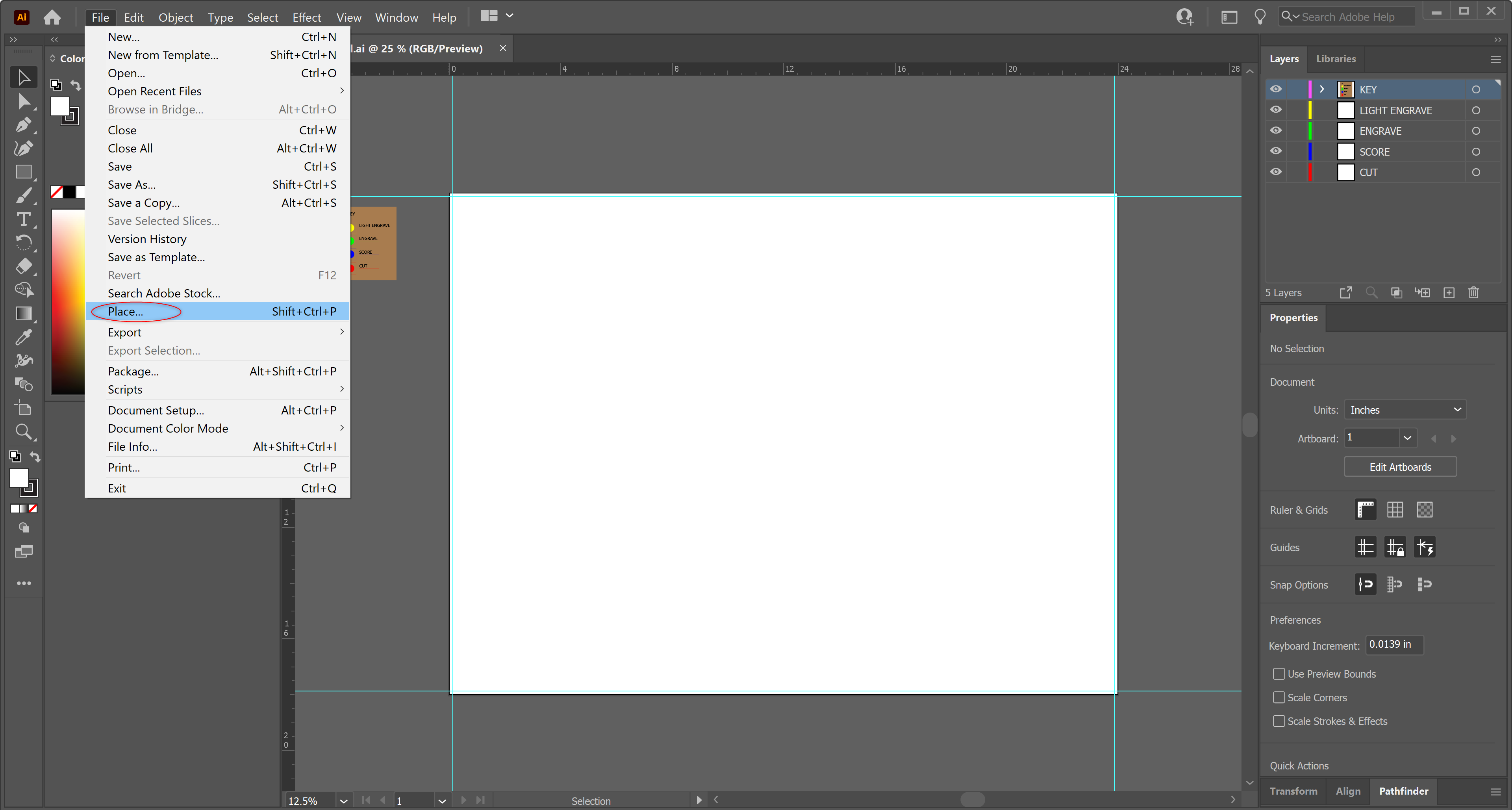Screen dimensions: 1512x810
Task: Click the Home icon
Action: [x=52, y=17]
